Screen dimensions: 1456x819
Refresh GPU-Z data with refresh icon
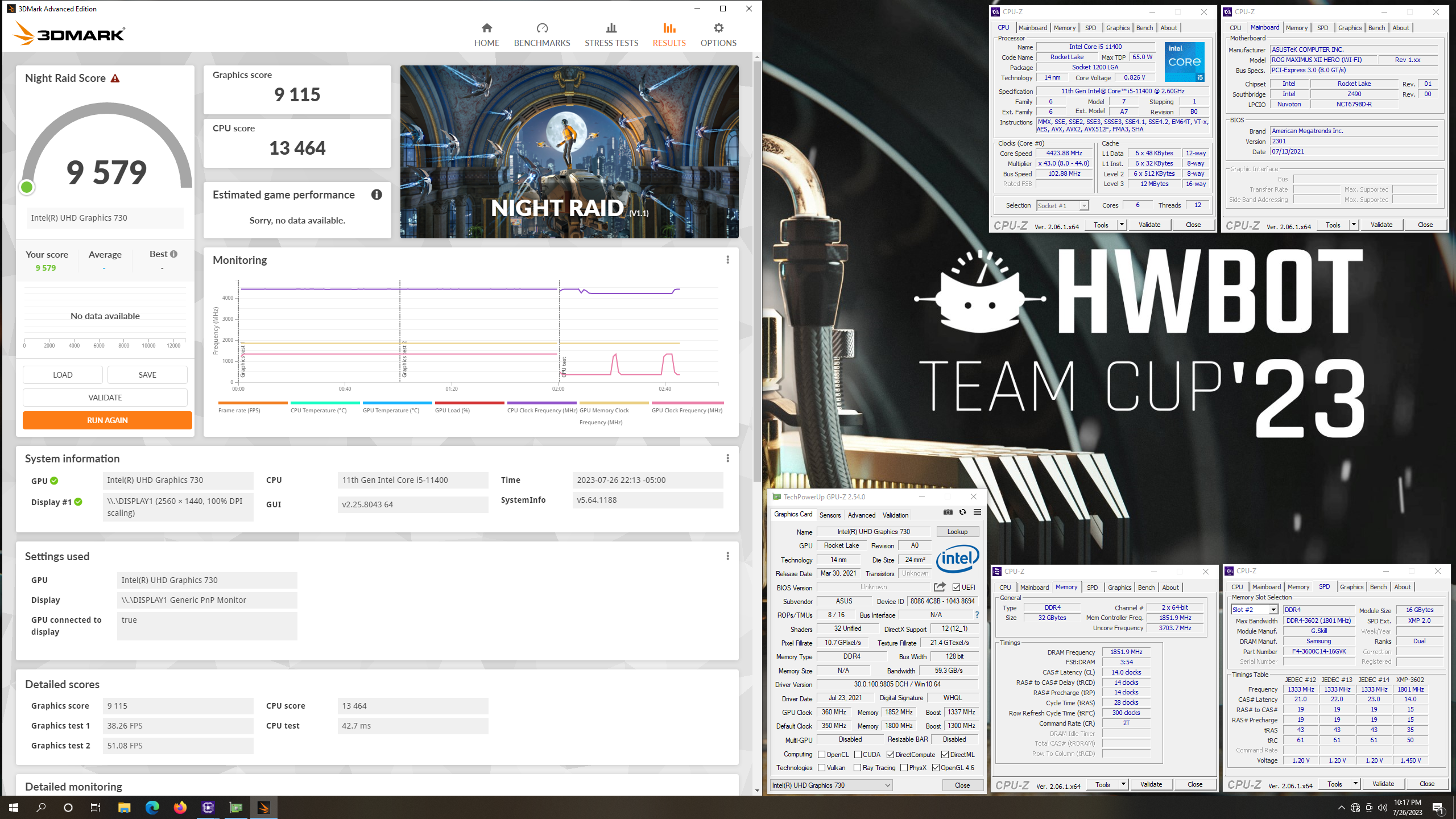click(962, 512)
